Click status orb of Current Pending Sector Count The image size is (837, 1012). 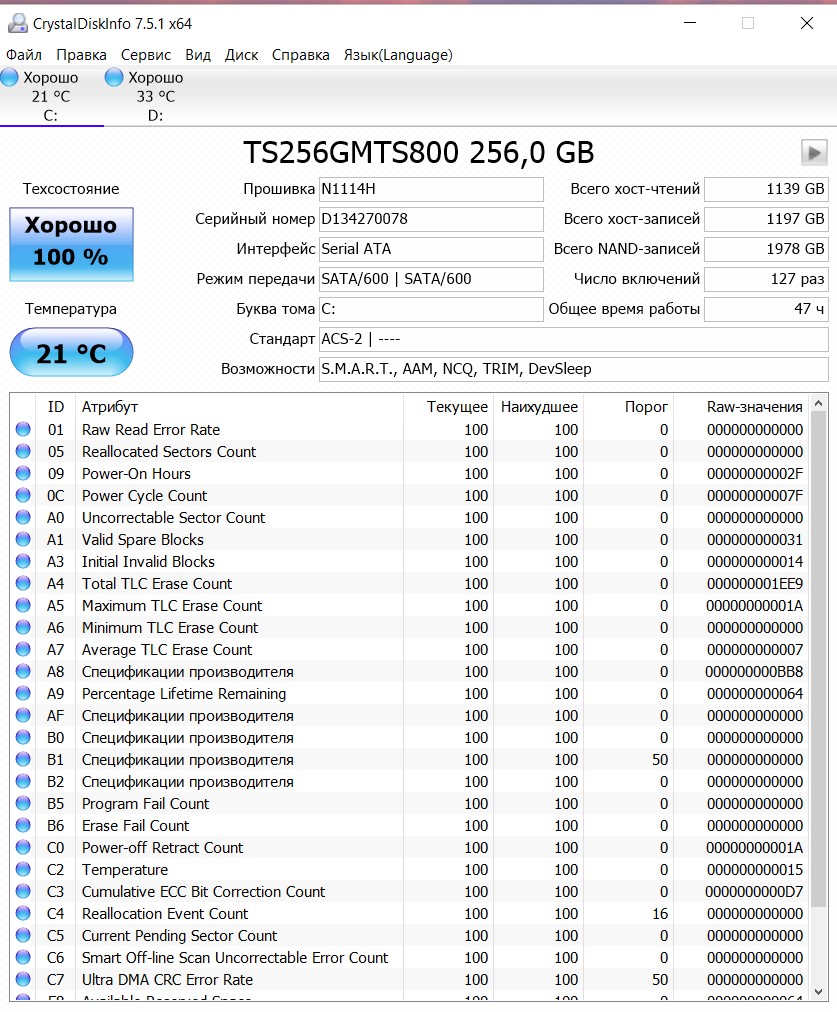click(x=23, y=935)
